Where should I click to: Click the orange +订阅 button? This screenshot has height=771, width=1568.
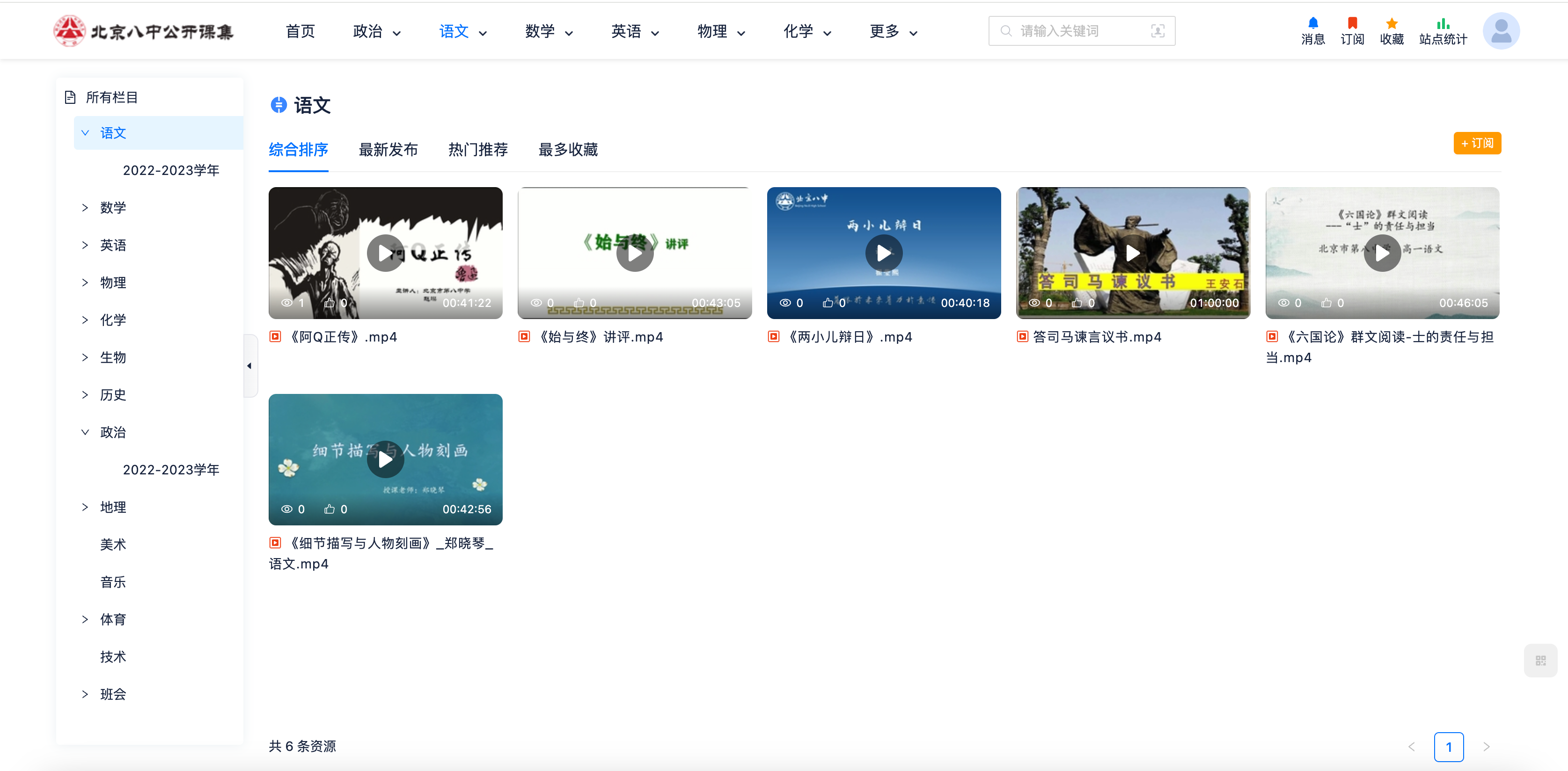click(x=1477, y=143)
